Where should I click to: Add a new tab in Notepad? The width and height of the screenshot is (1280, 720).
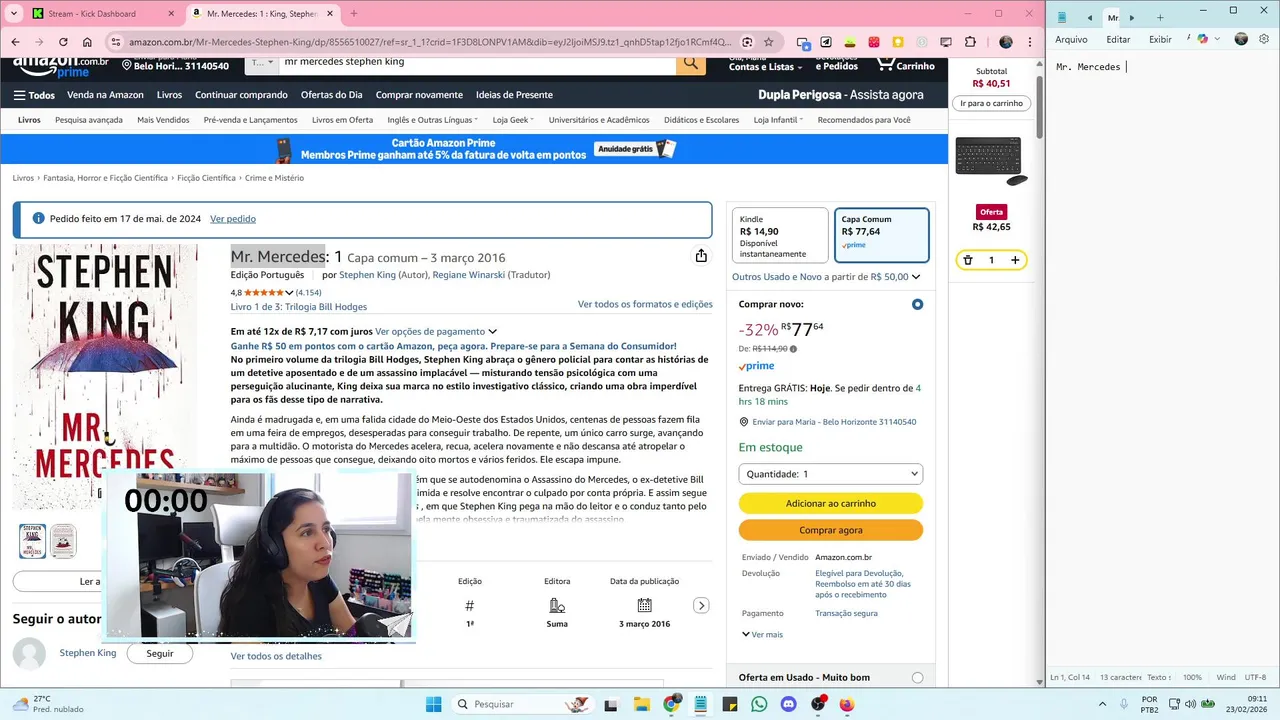click(1160, 17)
